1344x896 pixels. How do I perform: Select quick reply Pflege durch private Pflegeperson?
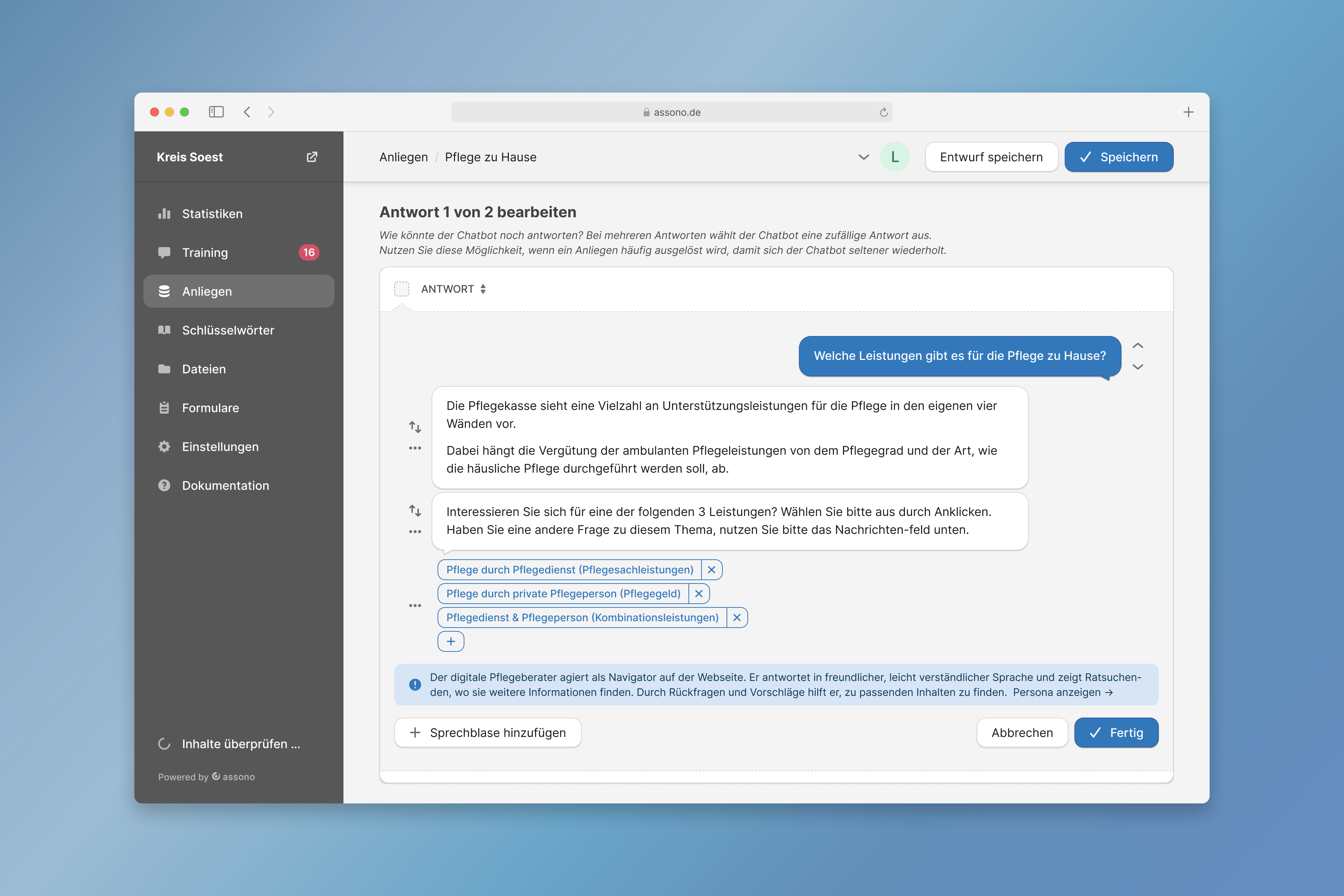563,594
